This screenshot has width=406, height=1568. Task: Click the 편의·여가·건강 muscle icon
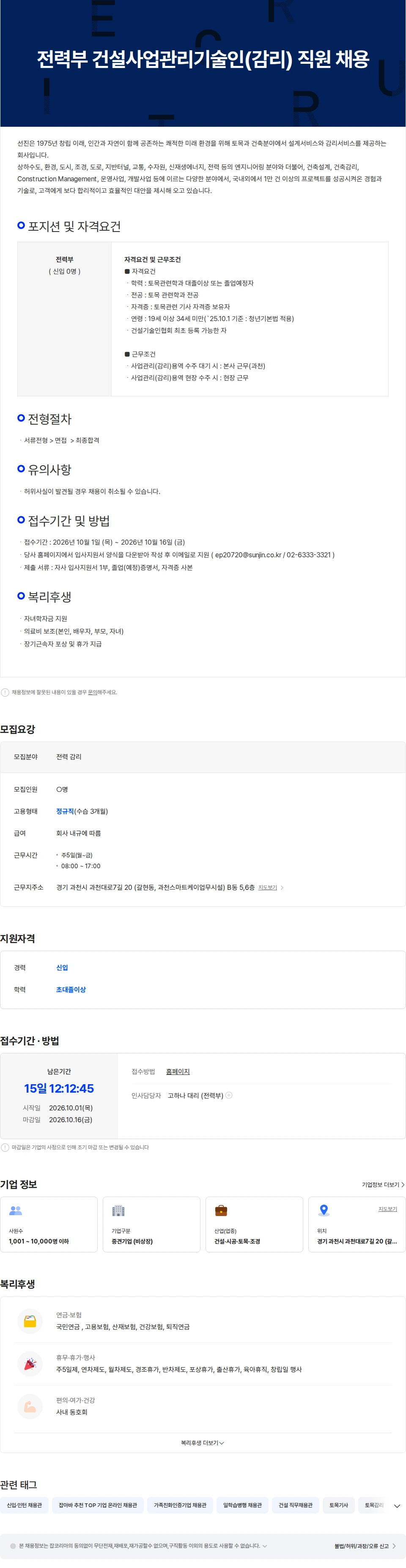click(x=30, y=1406)
